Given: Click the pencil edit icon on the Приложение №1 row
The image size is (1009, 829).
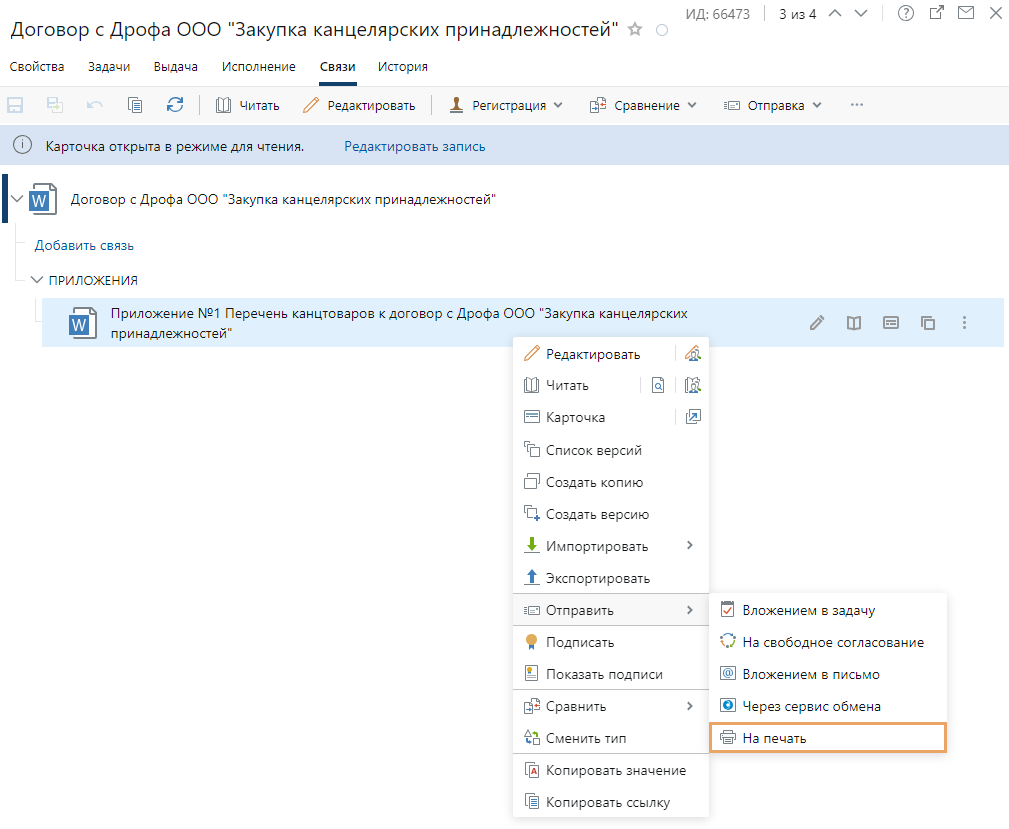Looking at the screenshot, I should pos(817,323).
